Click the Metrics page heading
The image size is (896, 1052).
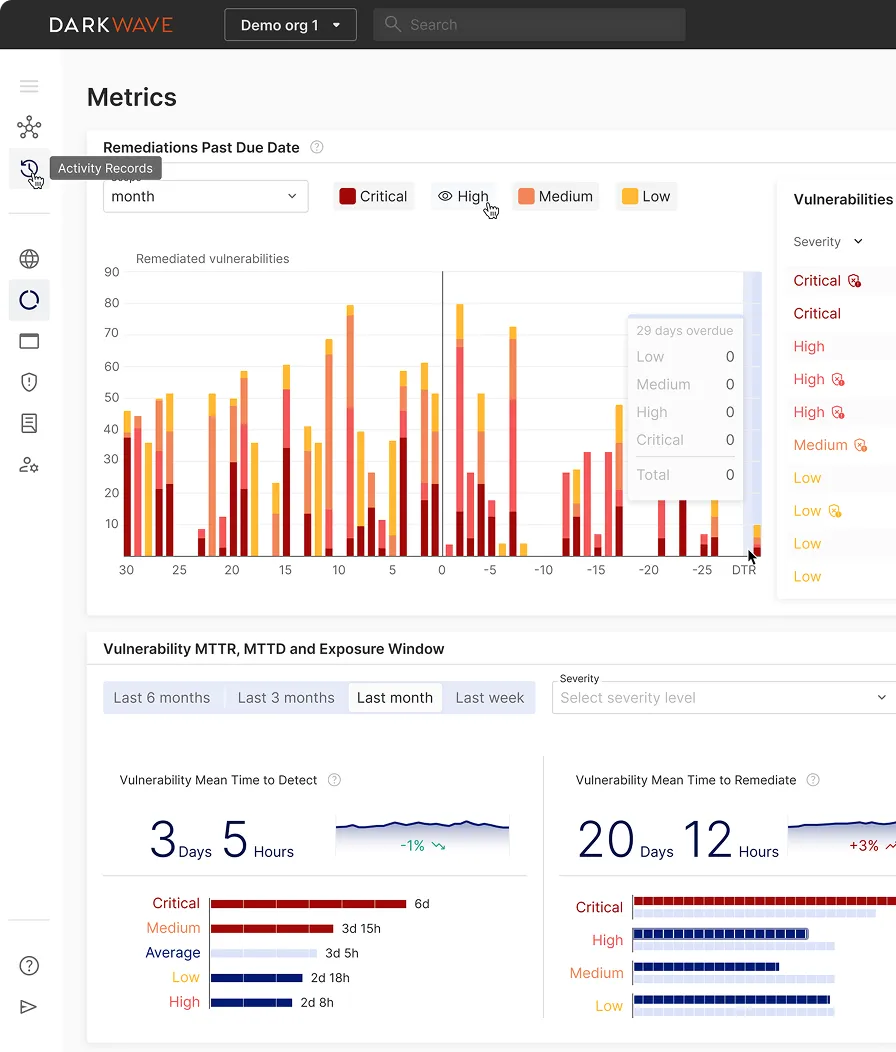click(132, 97)
